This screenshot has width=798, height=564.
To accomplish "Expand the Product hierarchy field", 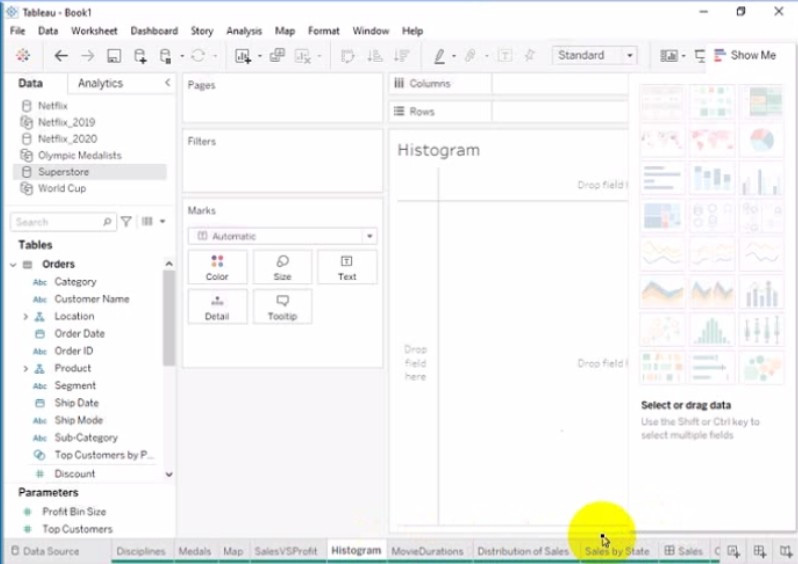I will 26,368.
